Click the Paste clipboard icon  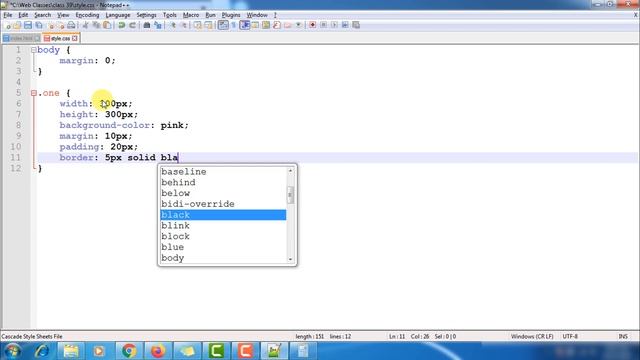coord(107,25)
